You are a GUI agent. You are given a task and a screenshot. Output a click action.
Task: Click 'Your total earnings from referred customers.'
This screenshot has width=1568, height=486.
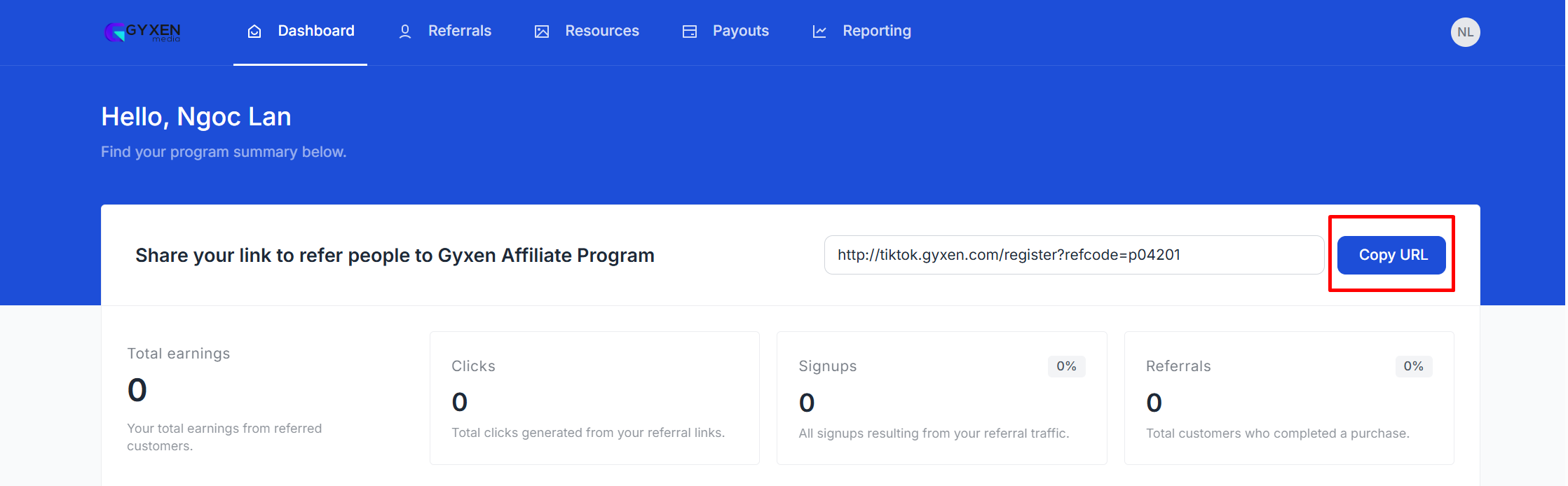pos(224,437)
